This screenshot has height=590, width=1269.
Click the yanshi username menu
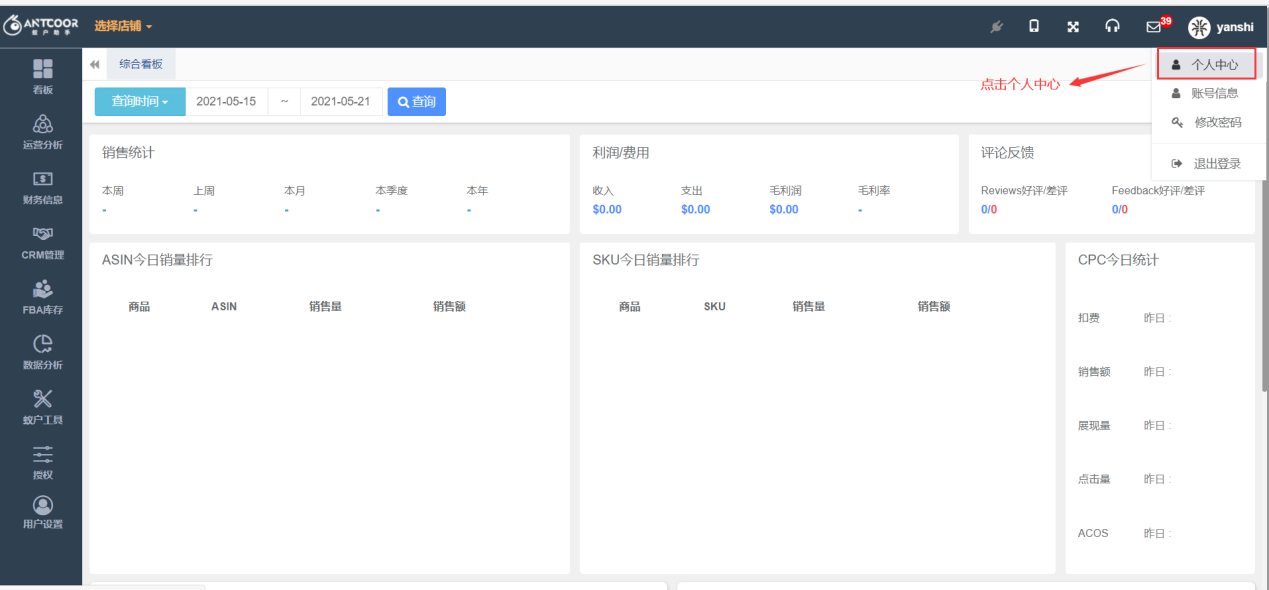tap(1235, 28)
